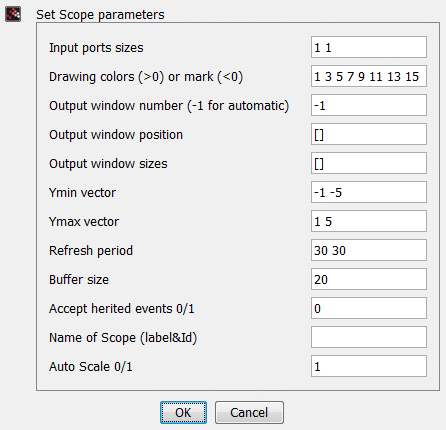Select the Drawing colors input field
Viewport: 446px width, 430px height.
(369, 76)
